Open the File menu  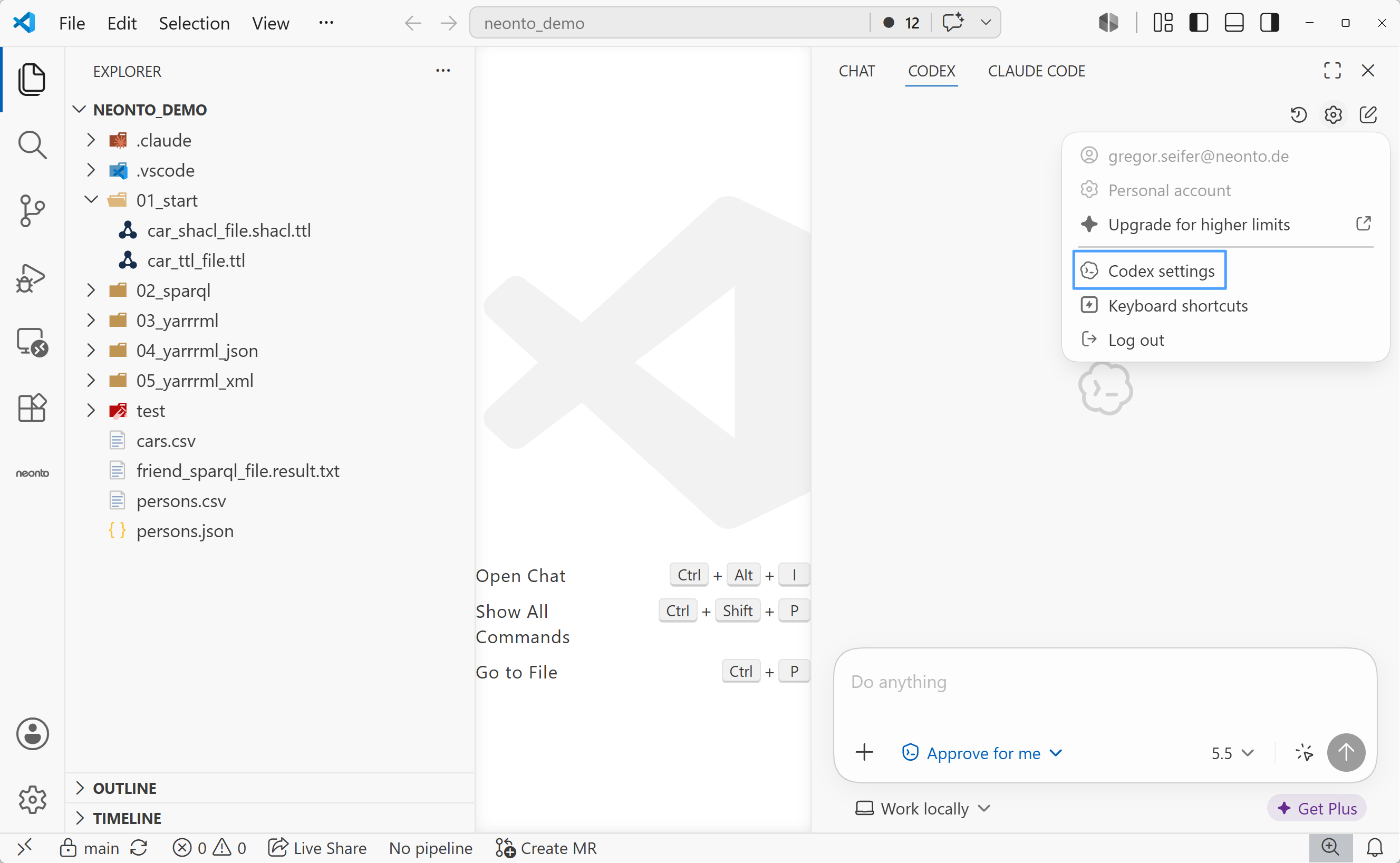[x=72, y=23]
